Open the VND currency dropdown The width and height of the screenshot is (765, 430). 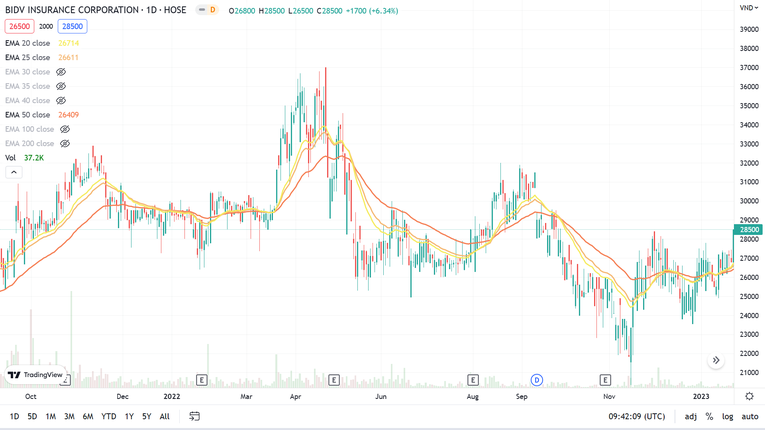coord(748,8)
